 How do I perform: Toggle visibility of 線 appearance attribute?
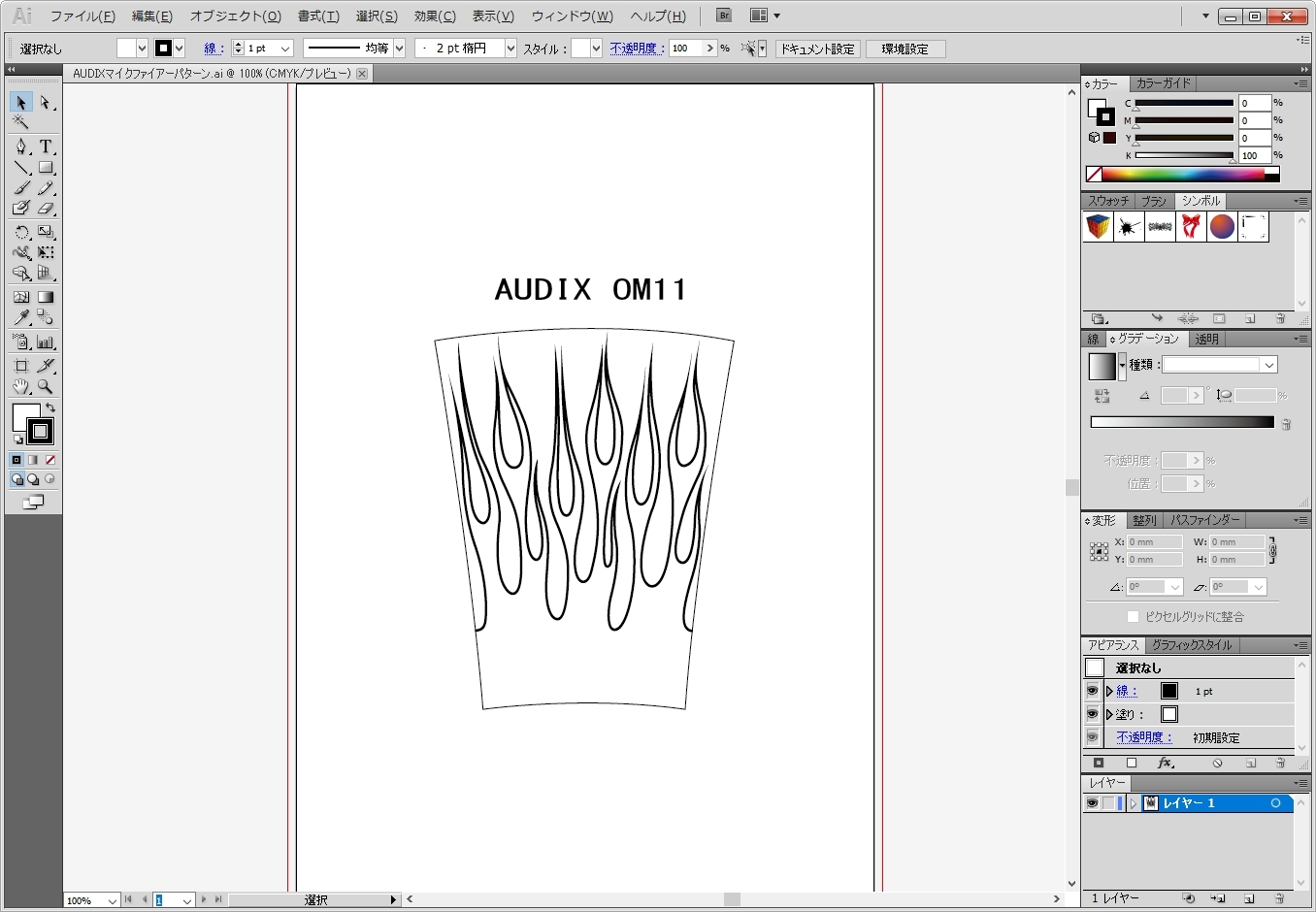1092,691
